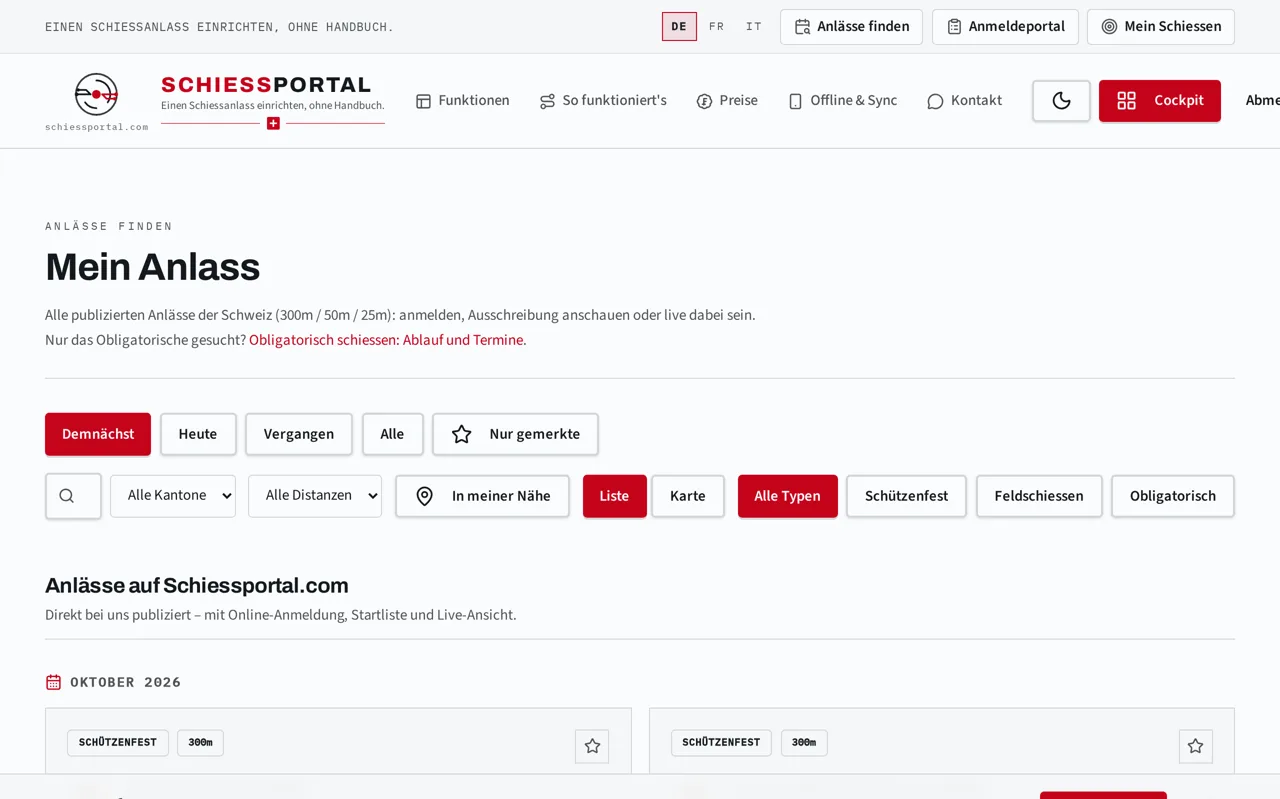Open Mein Schiessen
Screen dimensions: 1280x799
point(1161,27)
